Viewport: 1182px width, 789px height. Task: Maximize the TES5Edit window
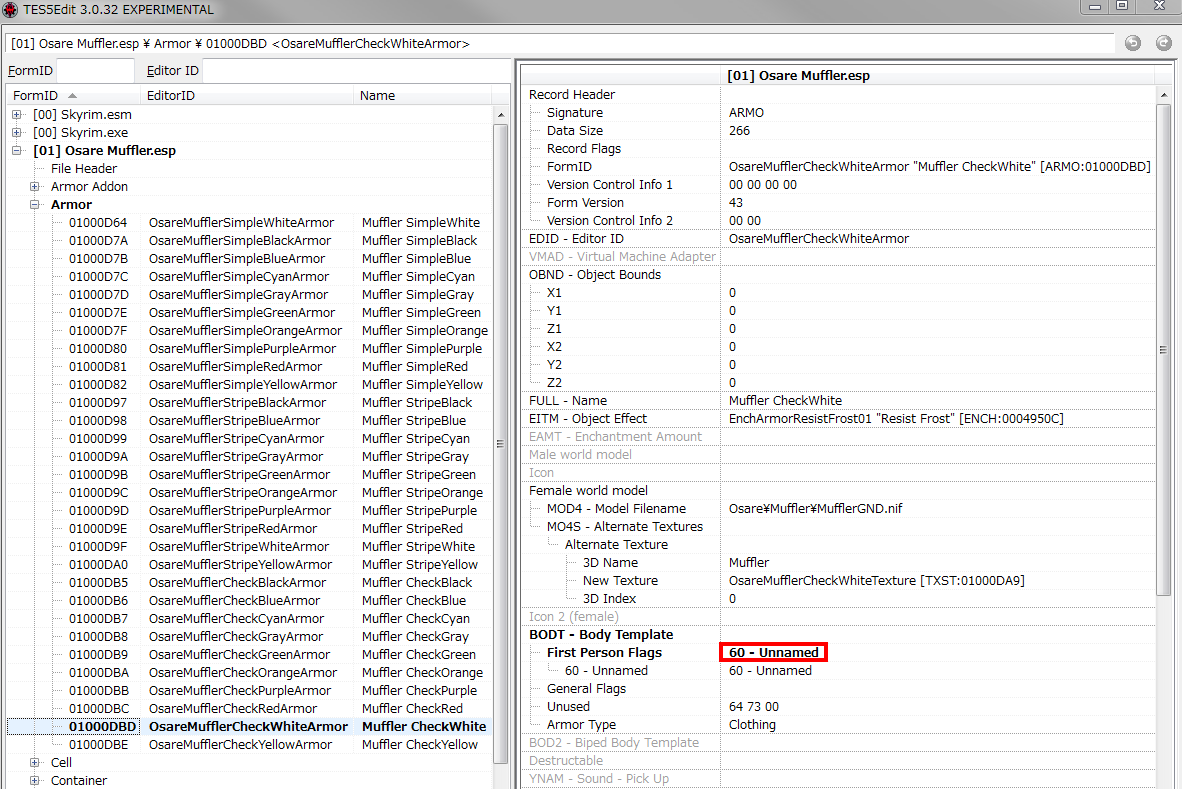click(1122, 6)
